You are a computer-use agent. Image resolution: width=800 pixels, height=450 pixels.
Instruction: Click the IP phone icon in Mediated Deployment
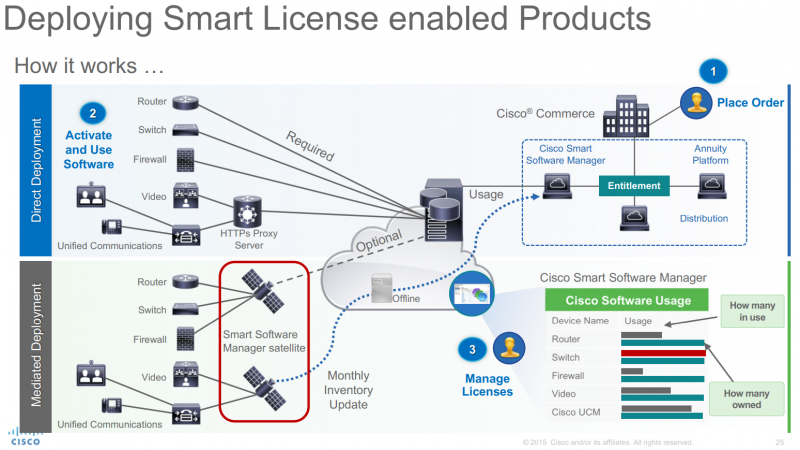(111, 406)
